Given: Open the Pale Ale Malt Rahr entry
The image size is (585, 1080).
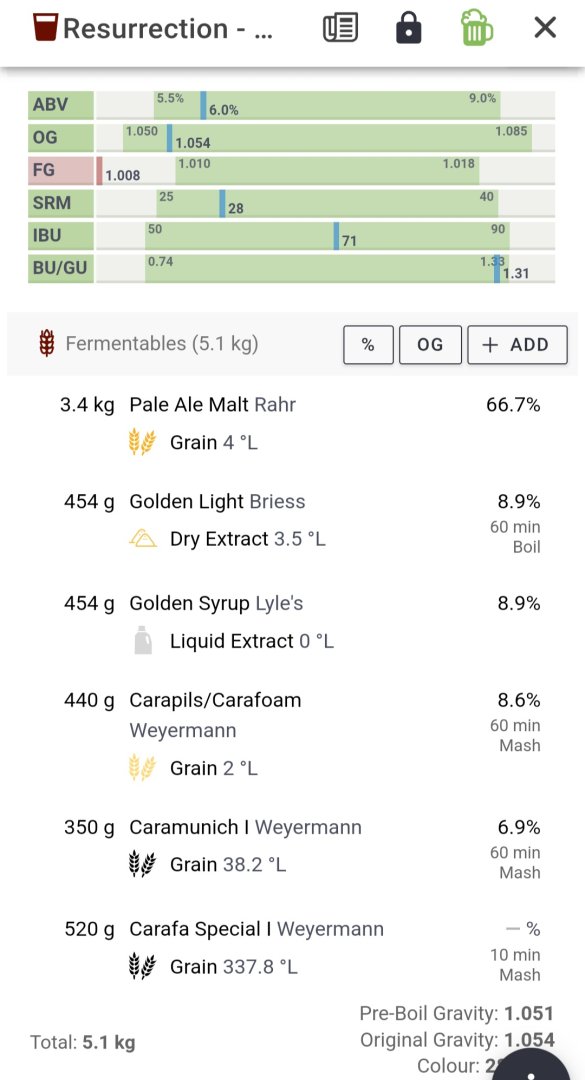Looking at the screenshot, I should (300, 422).
